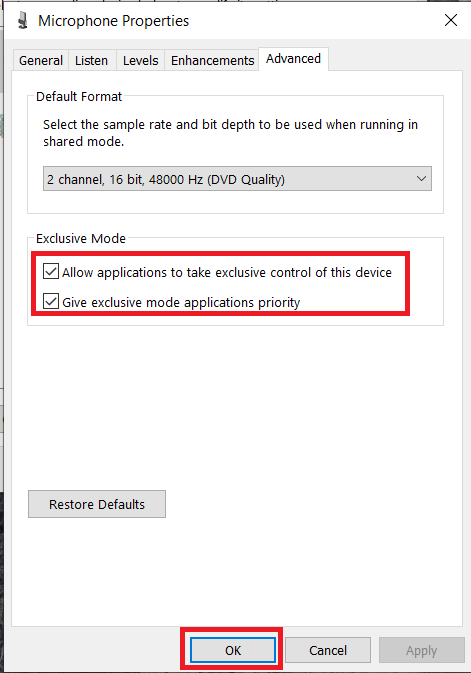The image size is (471, 673).
Task: Discard changes with the Cancel button
Action: click(x=328, y=650)
